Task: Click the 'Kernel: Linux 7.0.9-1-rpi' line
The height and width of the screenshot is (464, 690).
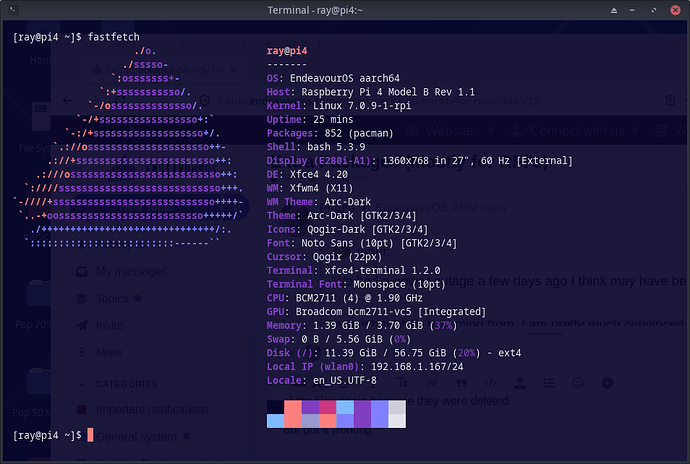Action: (x=339, y=106)
